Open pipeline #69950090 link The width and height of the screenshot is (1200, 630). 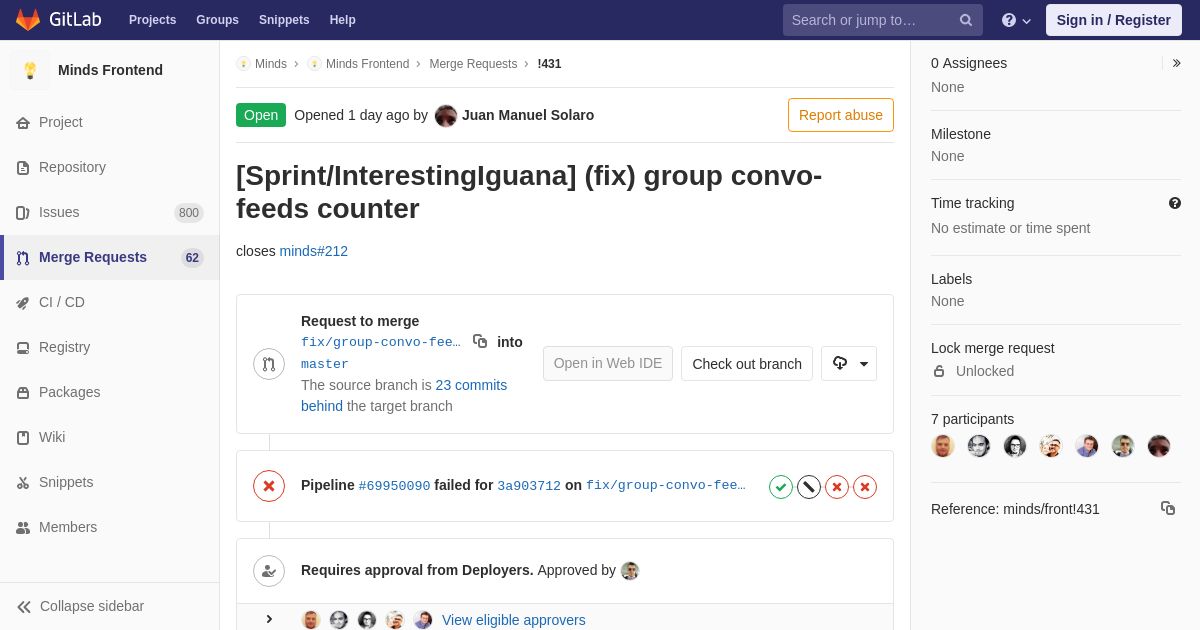[394, 486]
